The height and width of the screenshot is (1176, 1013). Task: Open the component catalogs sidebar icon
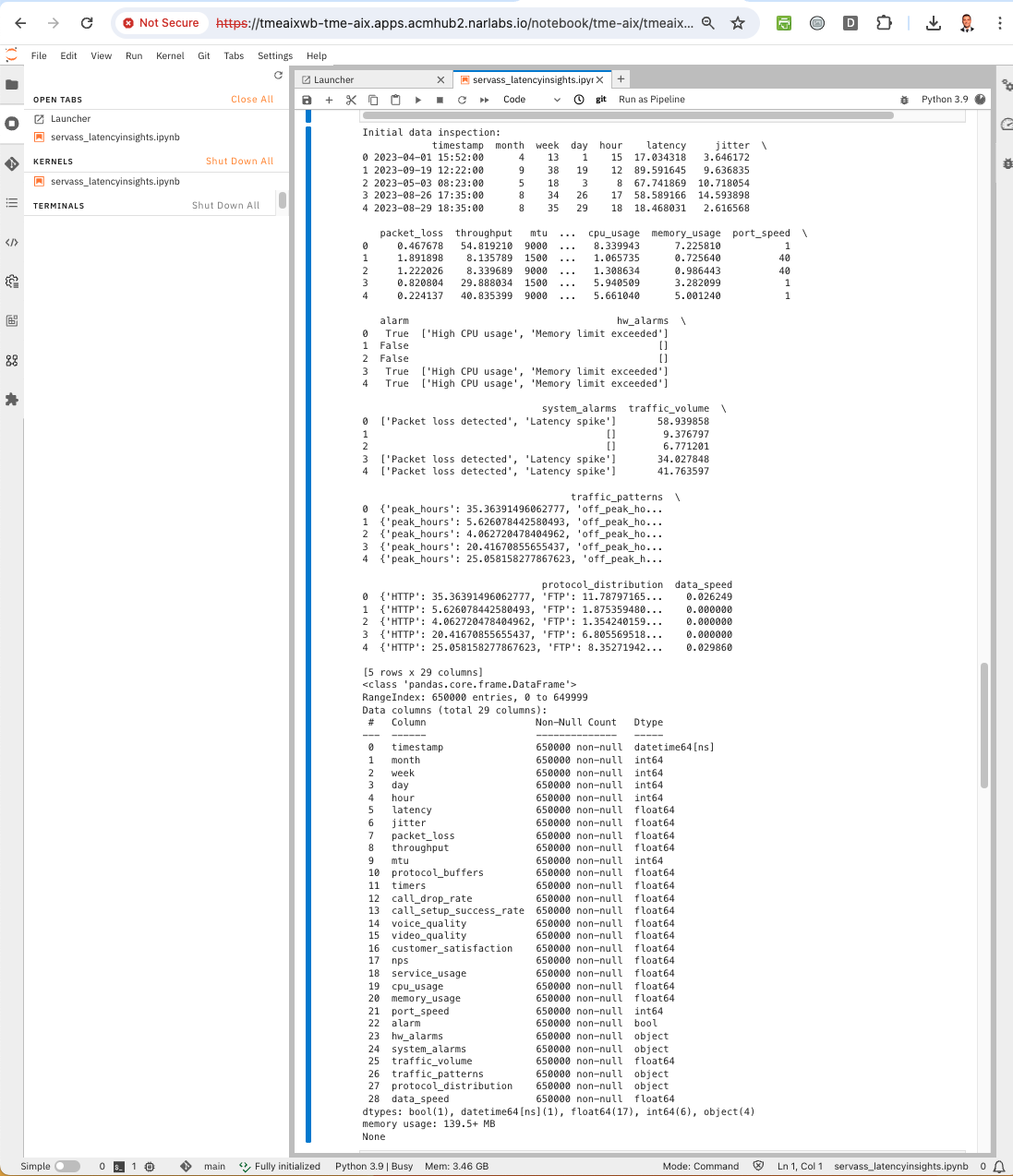pyautogui.click(x=12, y=361)
